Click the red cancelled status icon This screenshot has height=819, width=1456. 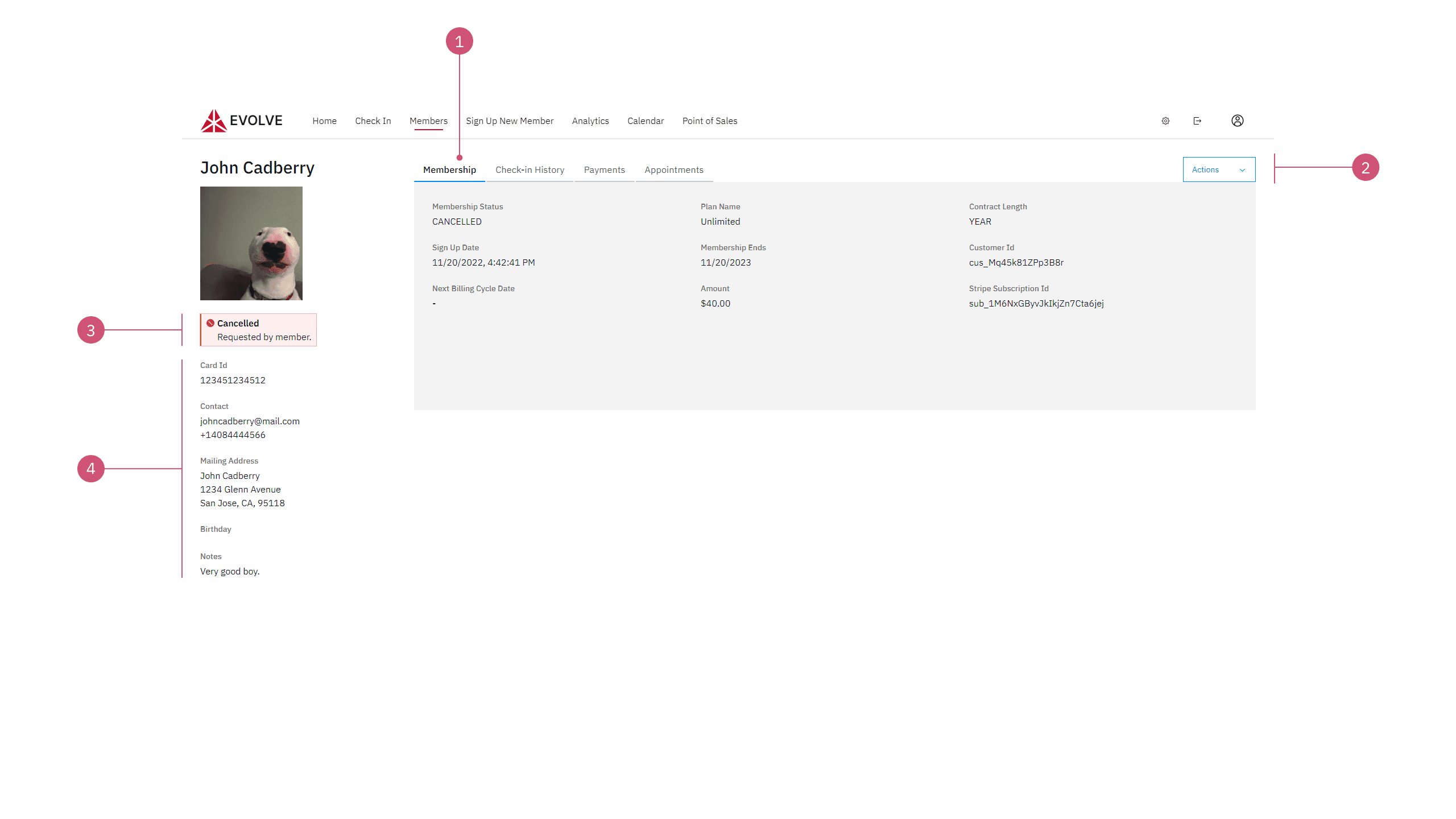click(210, 323)
